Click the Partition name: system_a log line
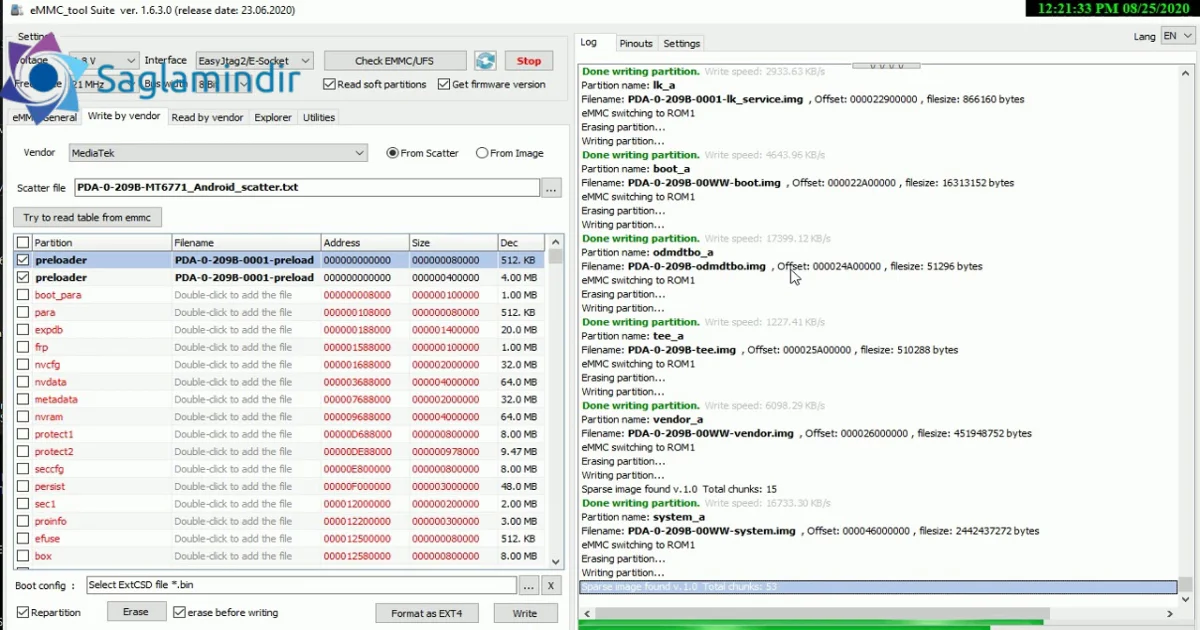Image resolution: width=1200 pixels, height=630 pixels. pos(643,517)
